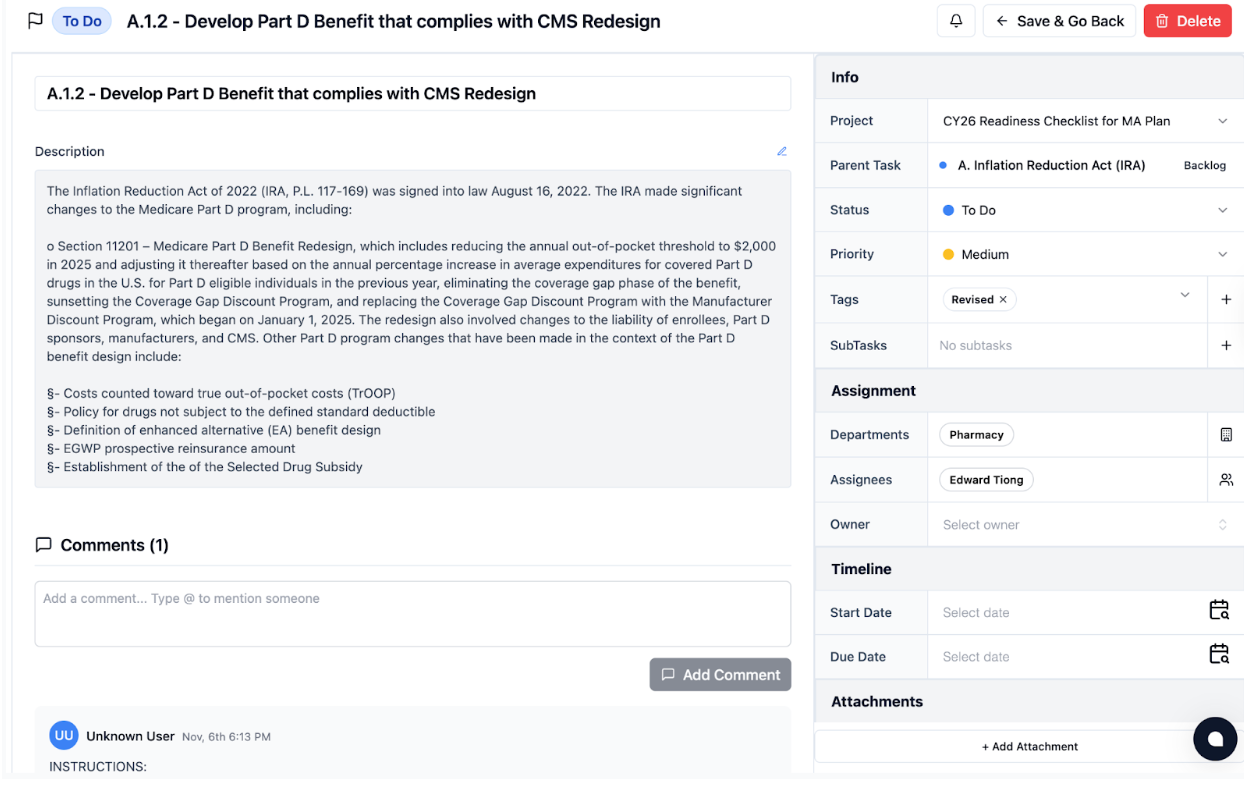This screenshot has width=1244, height=796.
Task: Open the Priority dropdown
Action: click(x=1222, y=254)
